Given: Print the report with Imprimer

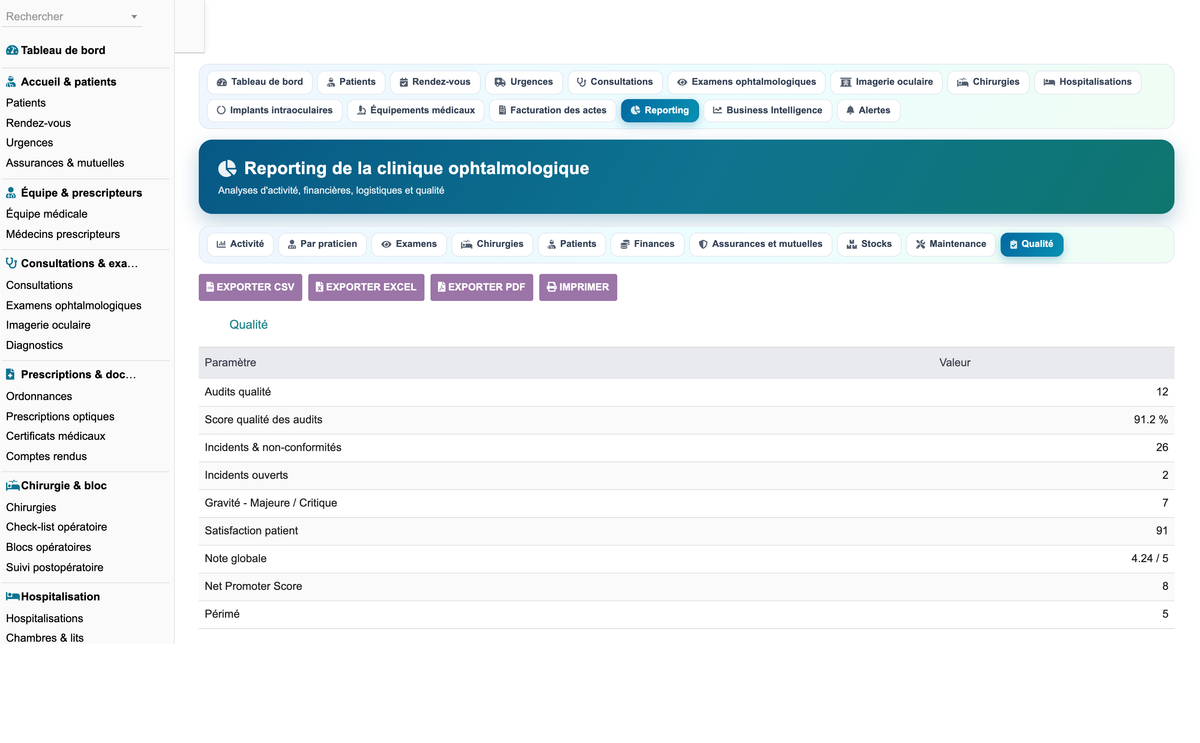Looking at the screenshot, I should click(x=578, y=287).
